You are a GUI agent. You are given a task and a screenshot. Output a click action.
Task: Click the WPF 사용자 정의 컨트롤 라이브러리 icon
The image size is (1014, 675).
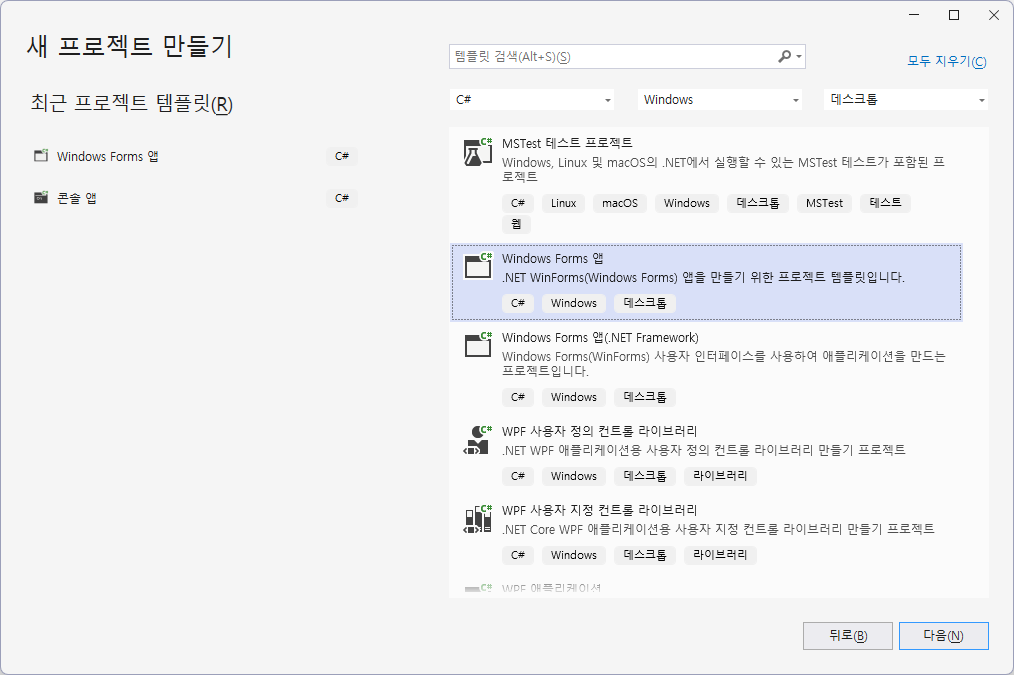pos(478,440)
